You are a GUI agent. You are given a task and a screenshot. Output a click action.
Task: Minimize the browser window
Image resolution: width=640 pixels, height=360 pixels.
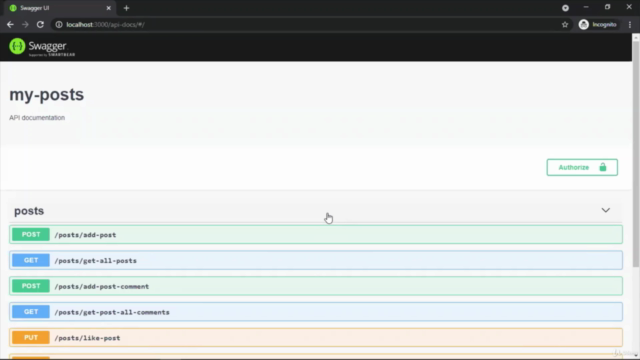(x=586, y=7)
